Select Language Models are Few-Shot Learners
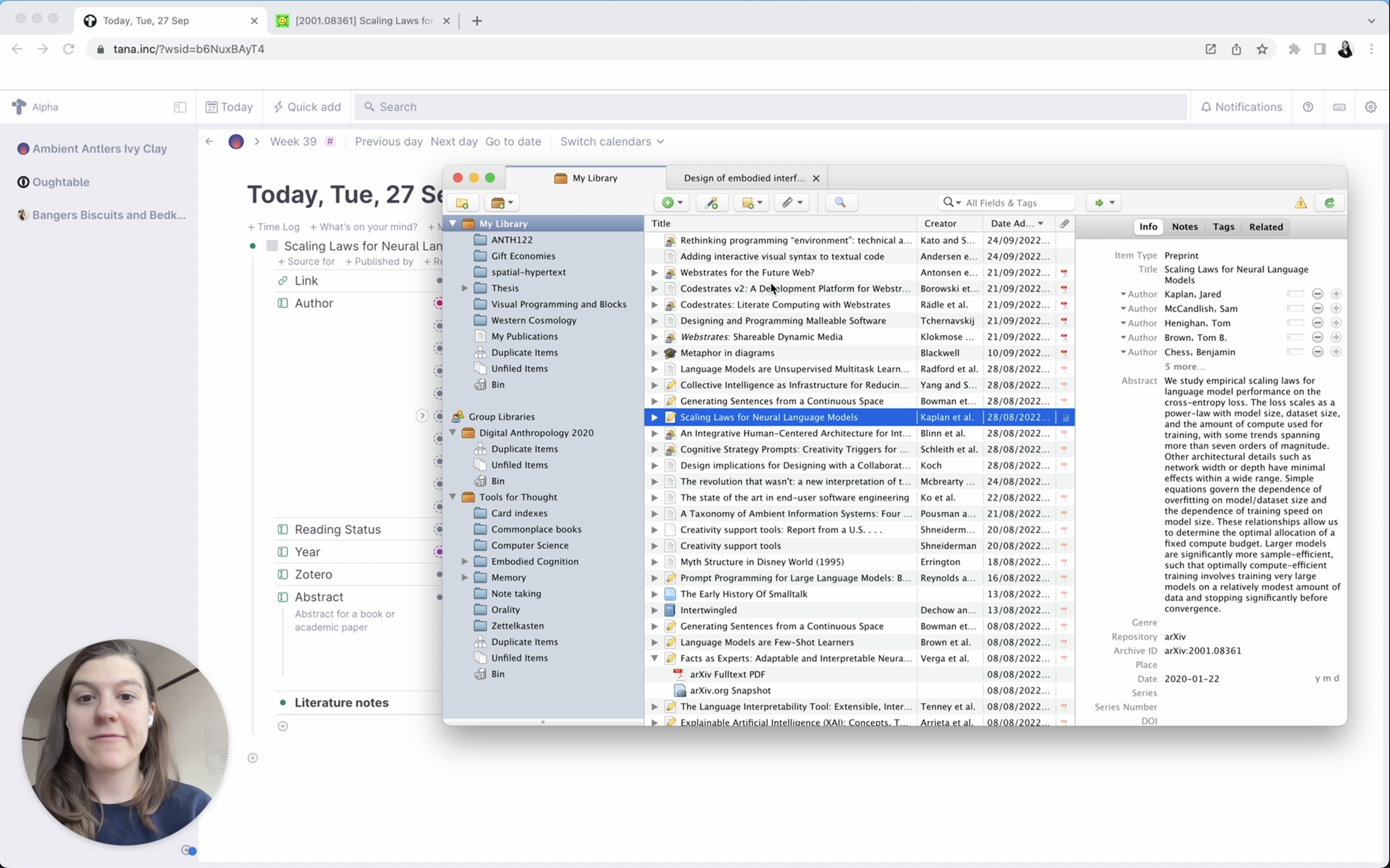This screenshot has width=1390, height=868. coord(767,642)
